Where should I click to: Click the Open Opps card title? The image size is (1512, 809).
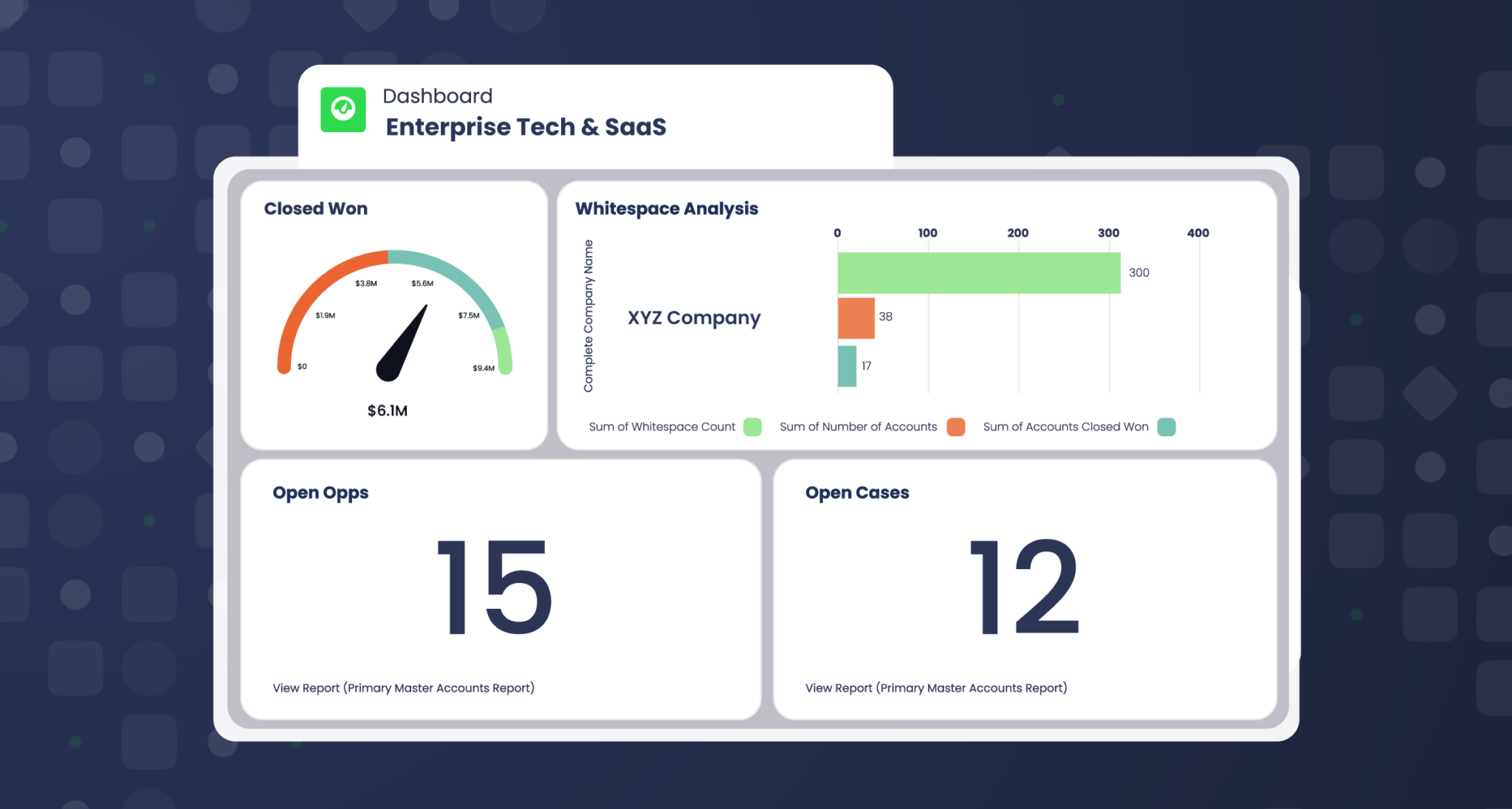pos(320,493)
